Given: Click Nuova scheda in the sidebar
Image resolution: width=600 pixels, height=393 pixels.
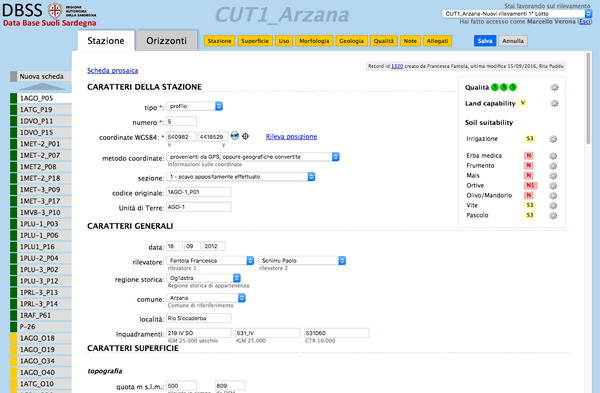Looking at the screenshot, I should tap(41, 77).
